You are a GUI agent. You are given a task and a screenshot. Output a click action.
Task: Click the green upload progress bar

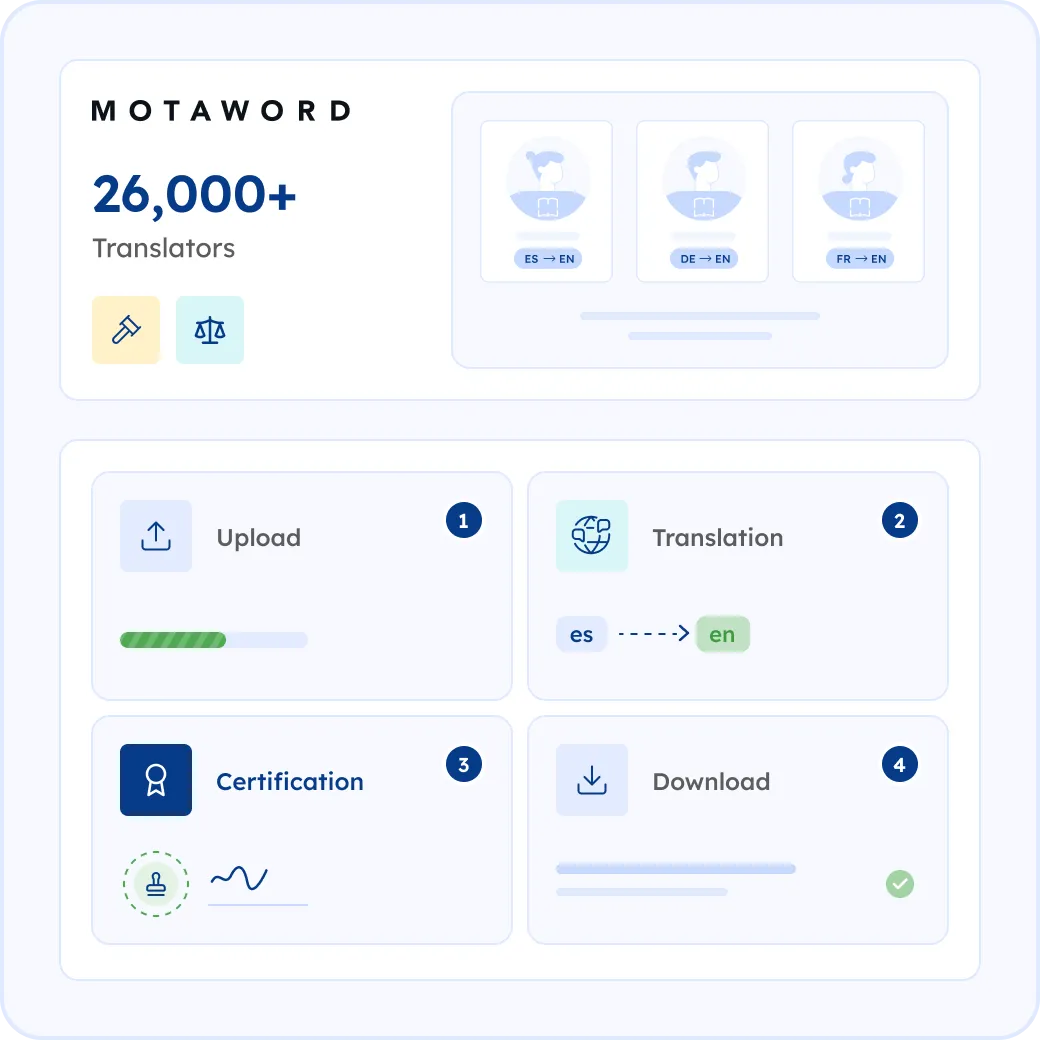[173, 640]
